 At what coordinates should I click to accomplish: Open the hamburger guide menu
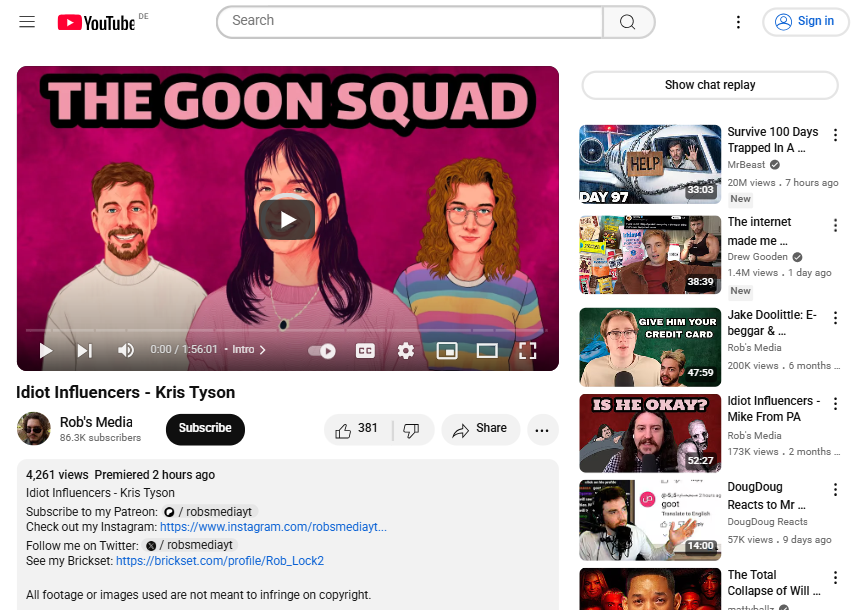(27, 22)
